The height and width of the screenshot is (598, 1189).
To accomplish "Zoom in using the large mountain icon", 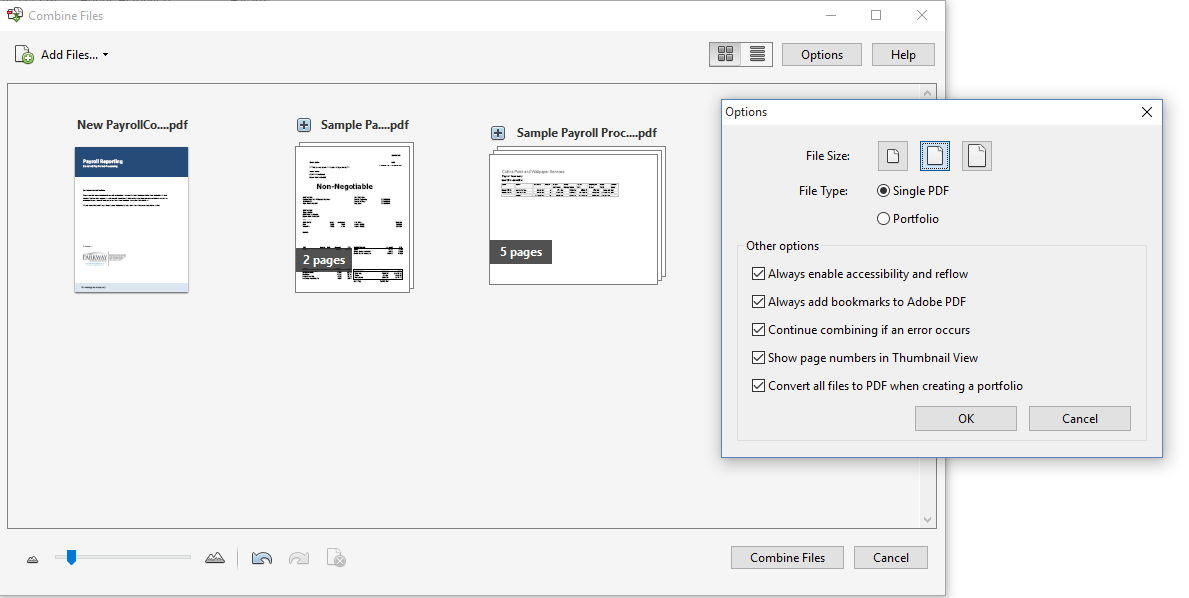I will pyautogui.click(x=214, y=557).
